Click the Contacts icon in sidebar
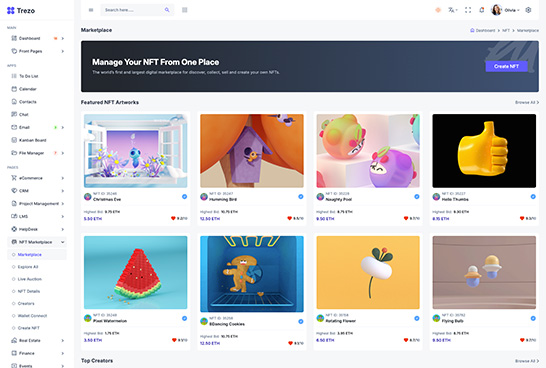546x368 pixels. (x=14, y=102)
